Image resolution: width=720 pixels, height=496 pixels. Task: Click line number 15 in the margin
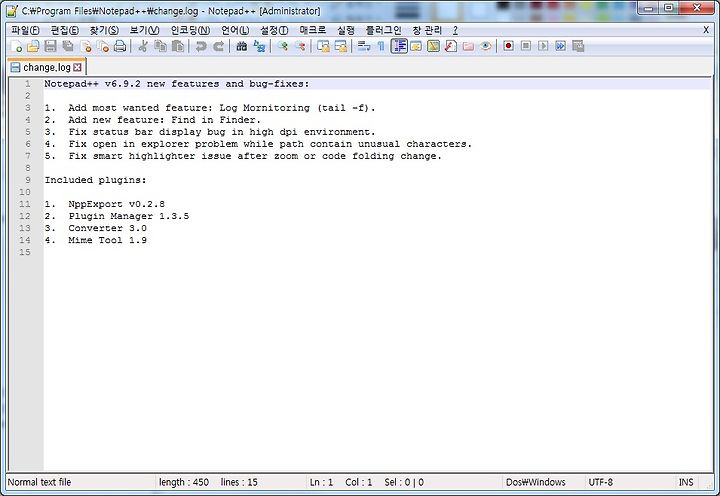tap(25, 252)
